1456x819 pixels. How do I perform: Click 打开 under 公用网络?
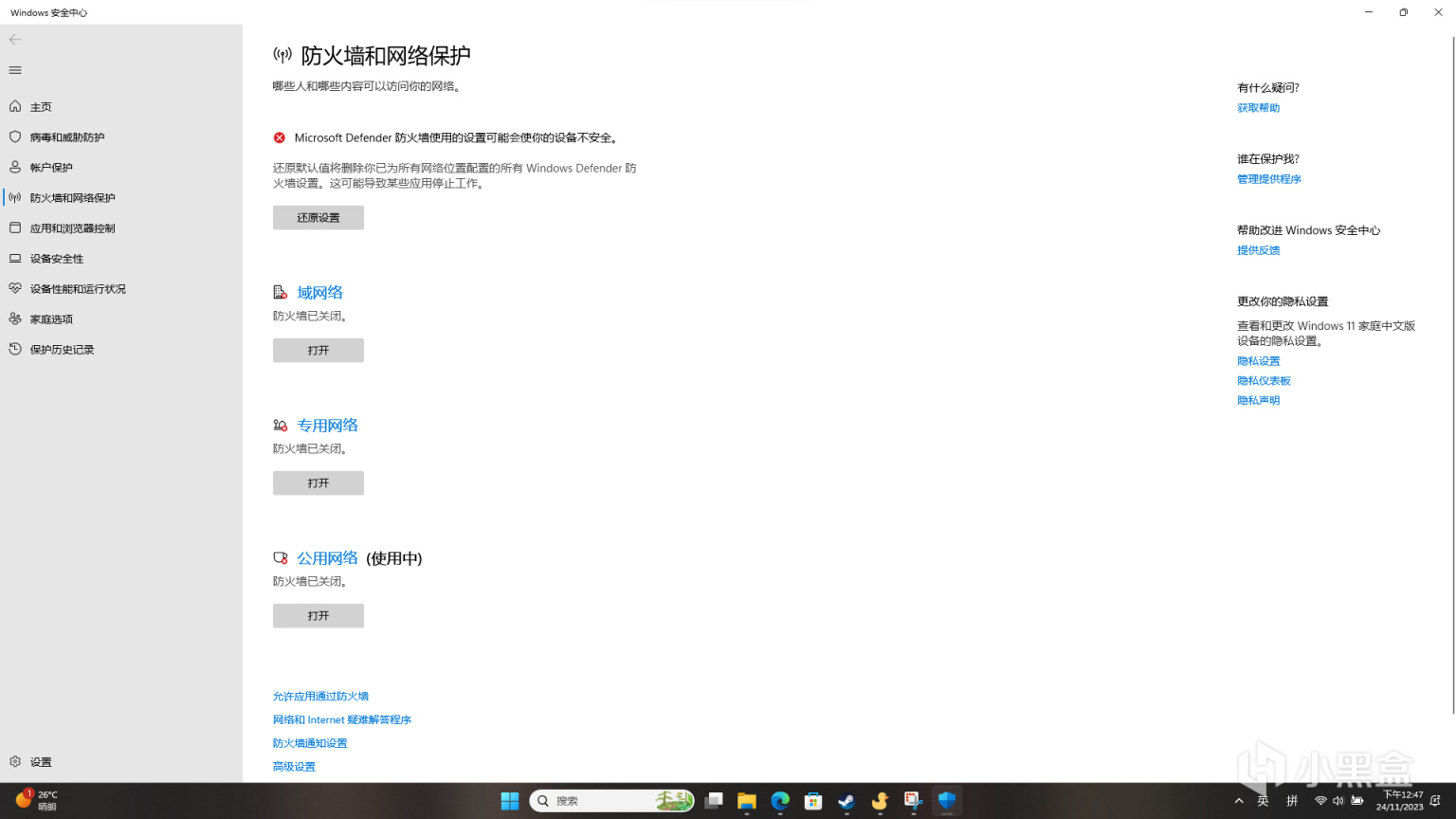[x=318, y=615]
